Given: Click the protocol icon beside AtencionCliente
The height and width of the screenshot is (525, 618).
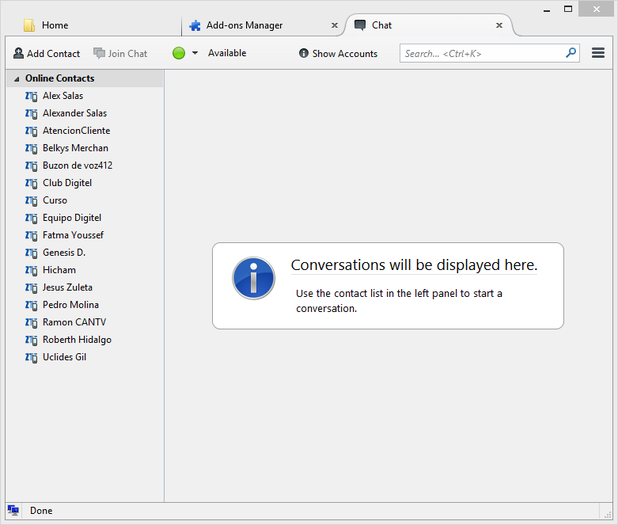Looking at the screenshot, I should pyautogui.click(x=31, y=131).
